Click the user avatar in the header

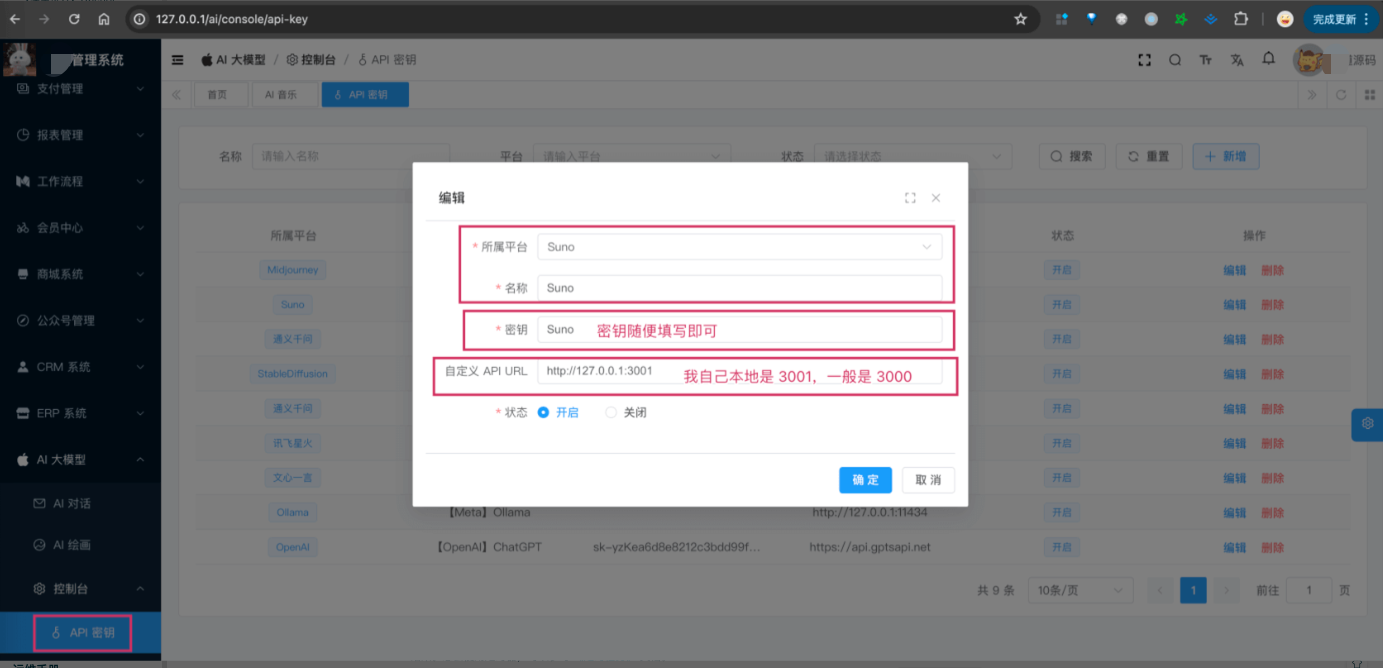click(x=1308, y=60)
